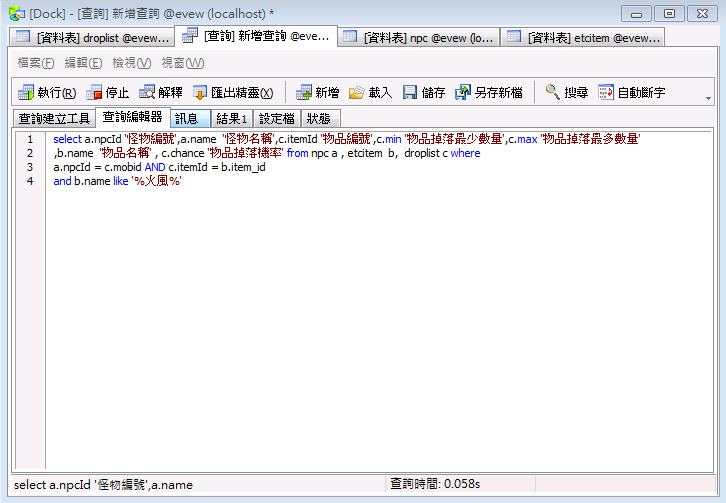This screenshot has height=503, width=726.
Task: Expand the toolbar overflow arrow
Action: (x=708, y=98)
